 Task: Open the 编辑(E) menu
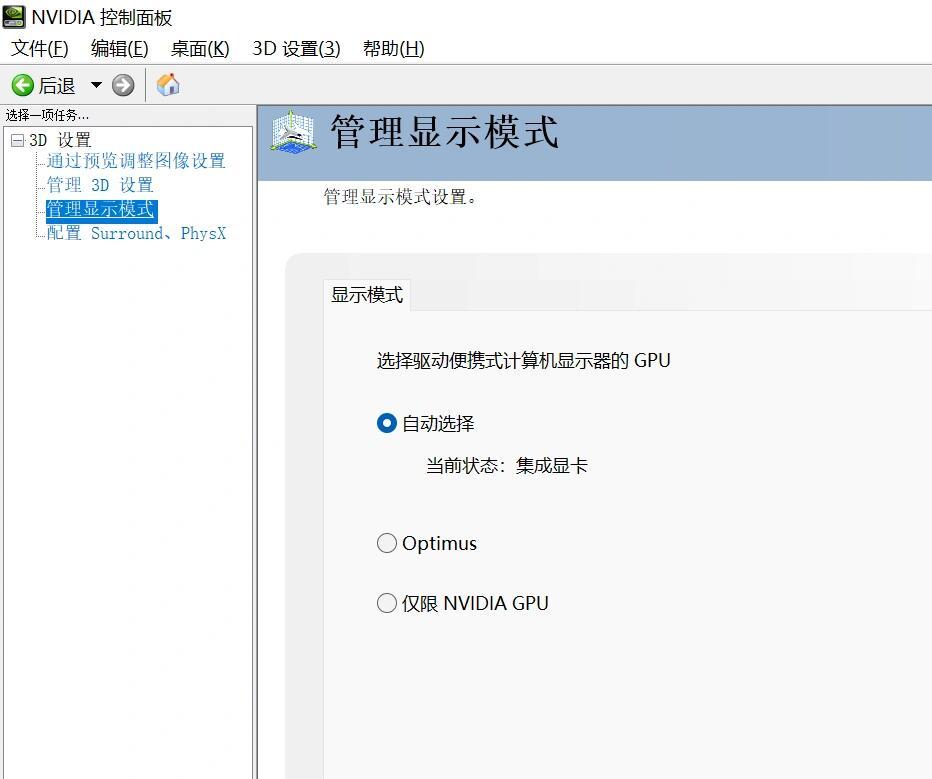119,48
